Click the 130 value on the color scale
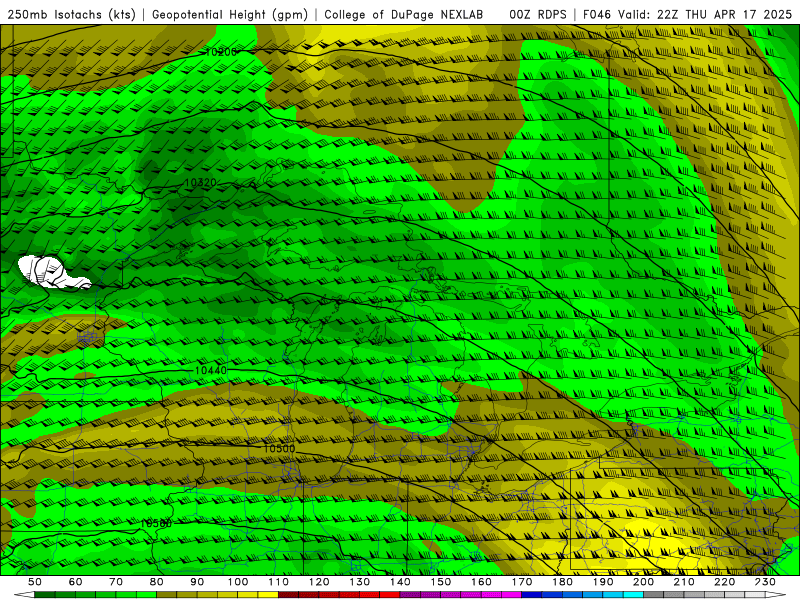Viewport: 800px width, 600px height. click(360, 582)
